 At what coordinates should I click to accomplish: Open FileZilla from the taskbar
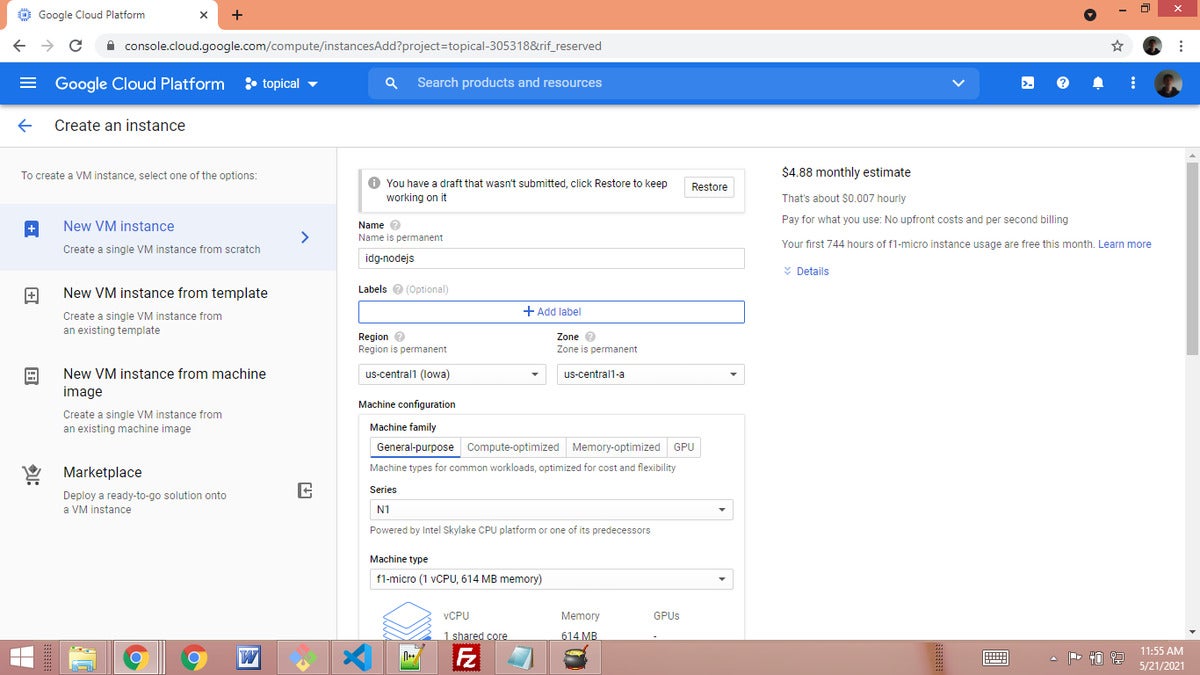(466, 657)
